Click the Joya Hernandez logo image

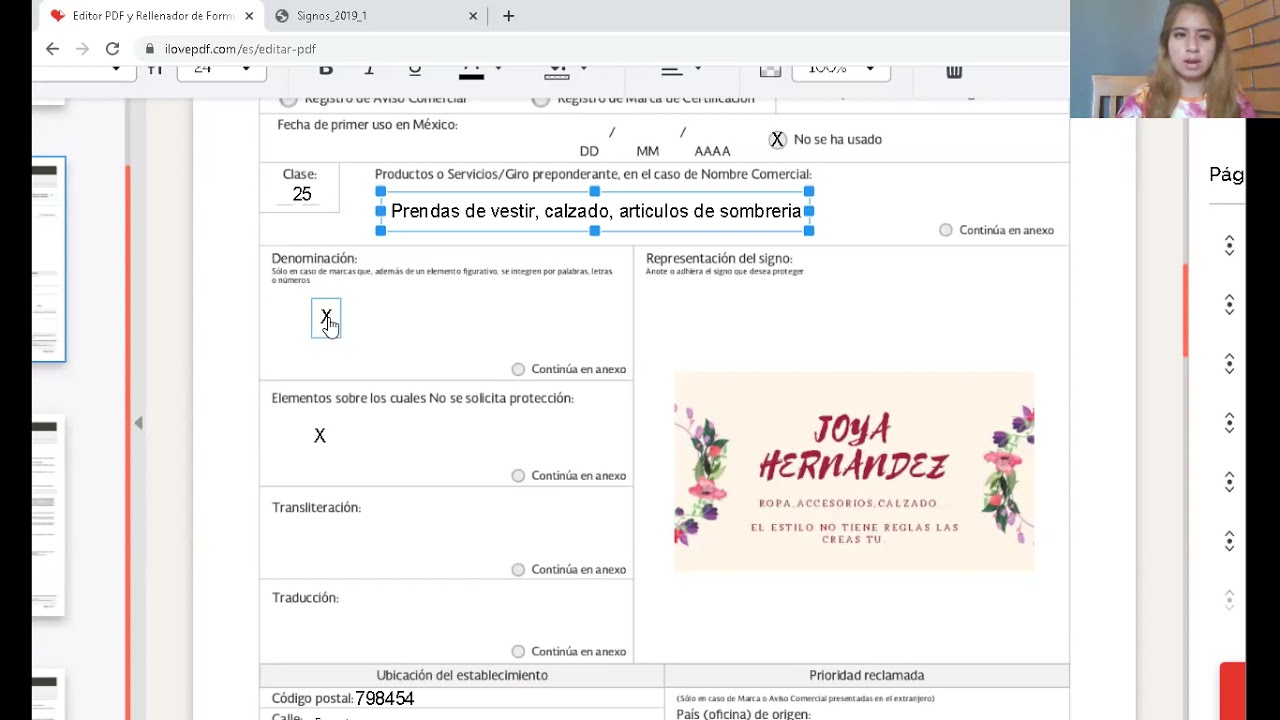pos(855,472)
